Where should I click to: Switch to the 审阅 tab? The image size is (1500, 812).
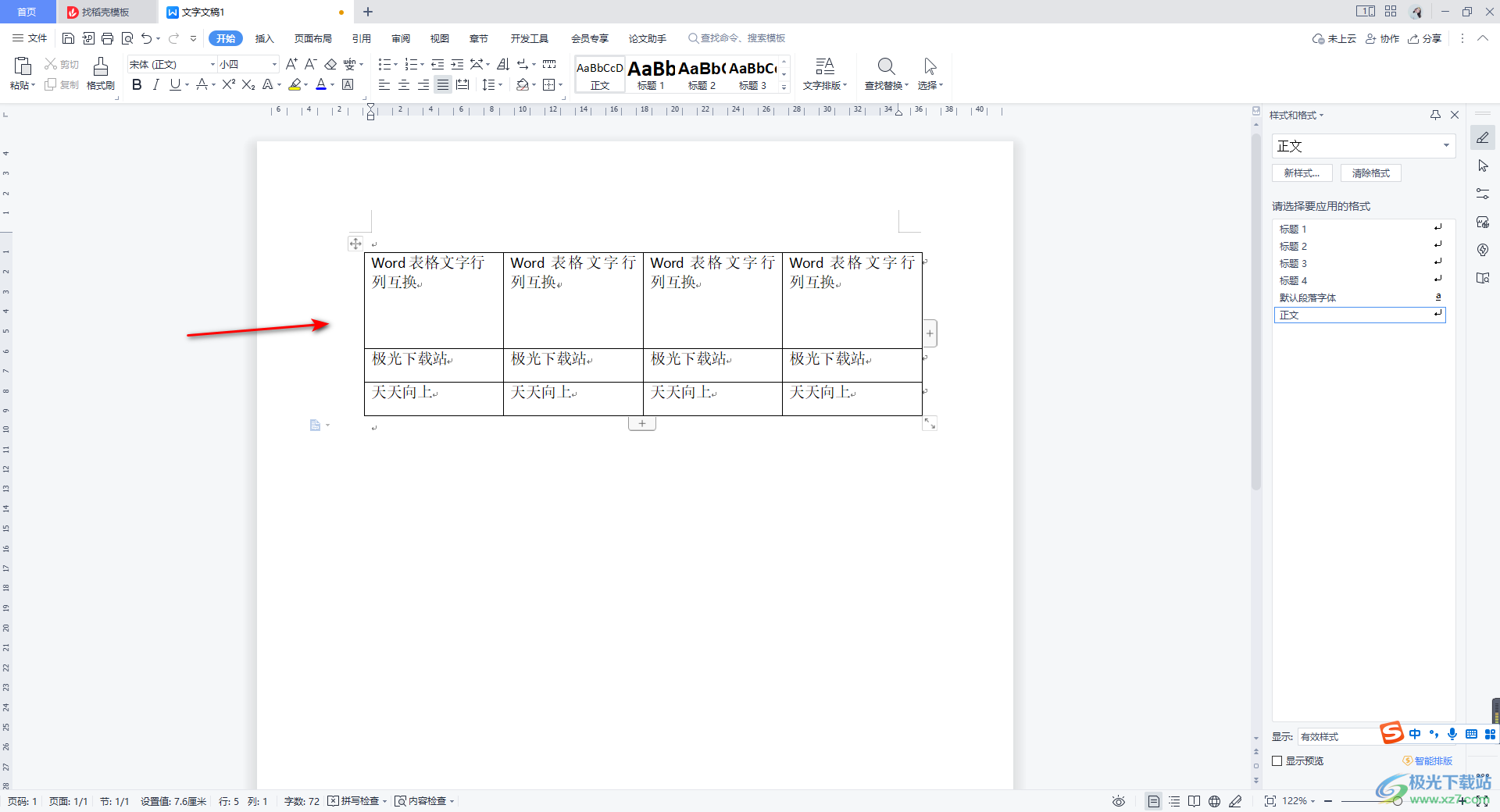401,38
